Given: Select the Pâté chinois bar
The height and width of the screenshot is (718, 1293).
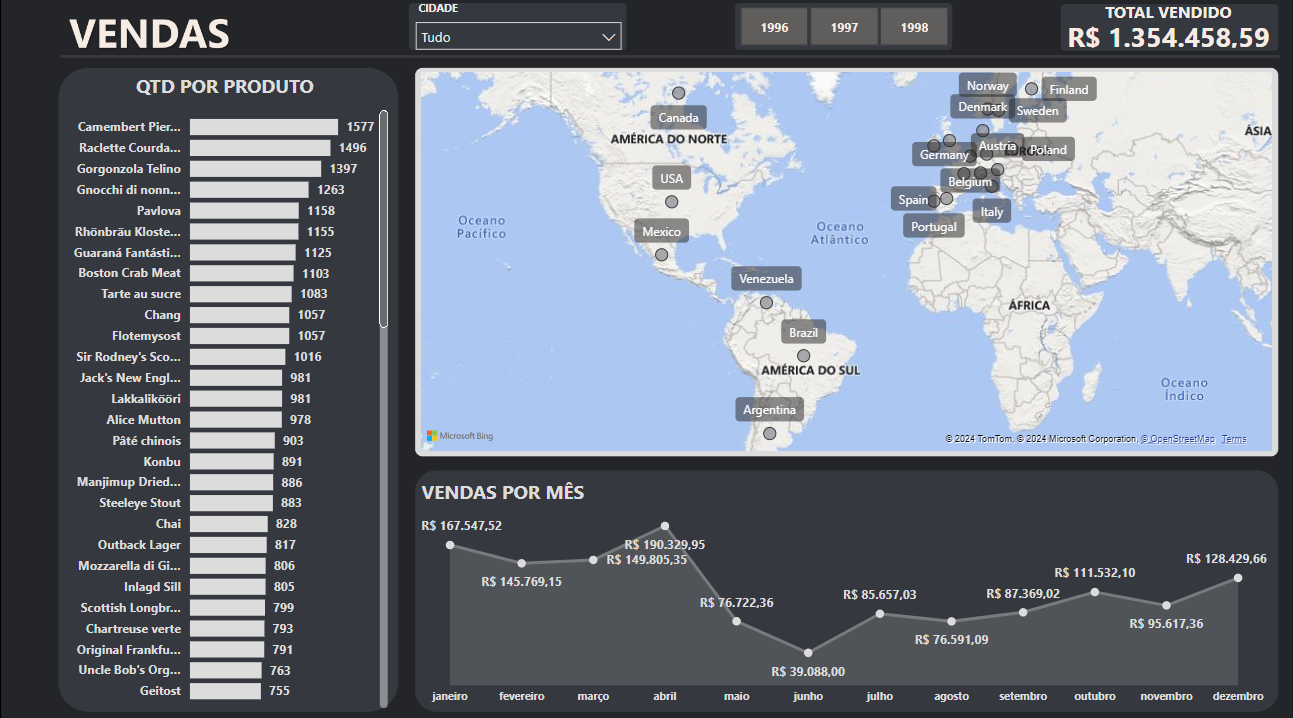Looking at the screenshot, I should [x=232, y=441].
